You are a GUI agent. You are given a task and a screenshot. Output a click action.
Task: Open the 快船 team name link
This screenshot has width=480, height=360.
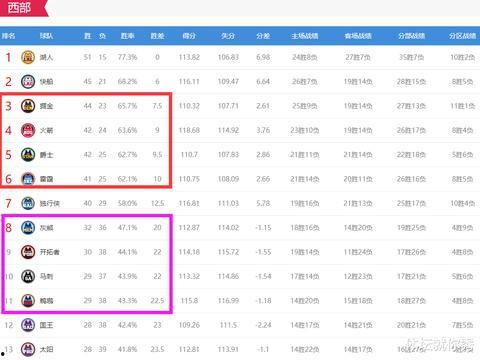click(x=46, y=82)
